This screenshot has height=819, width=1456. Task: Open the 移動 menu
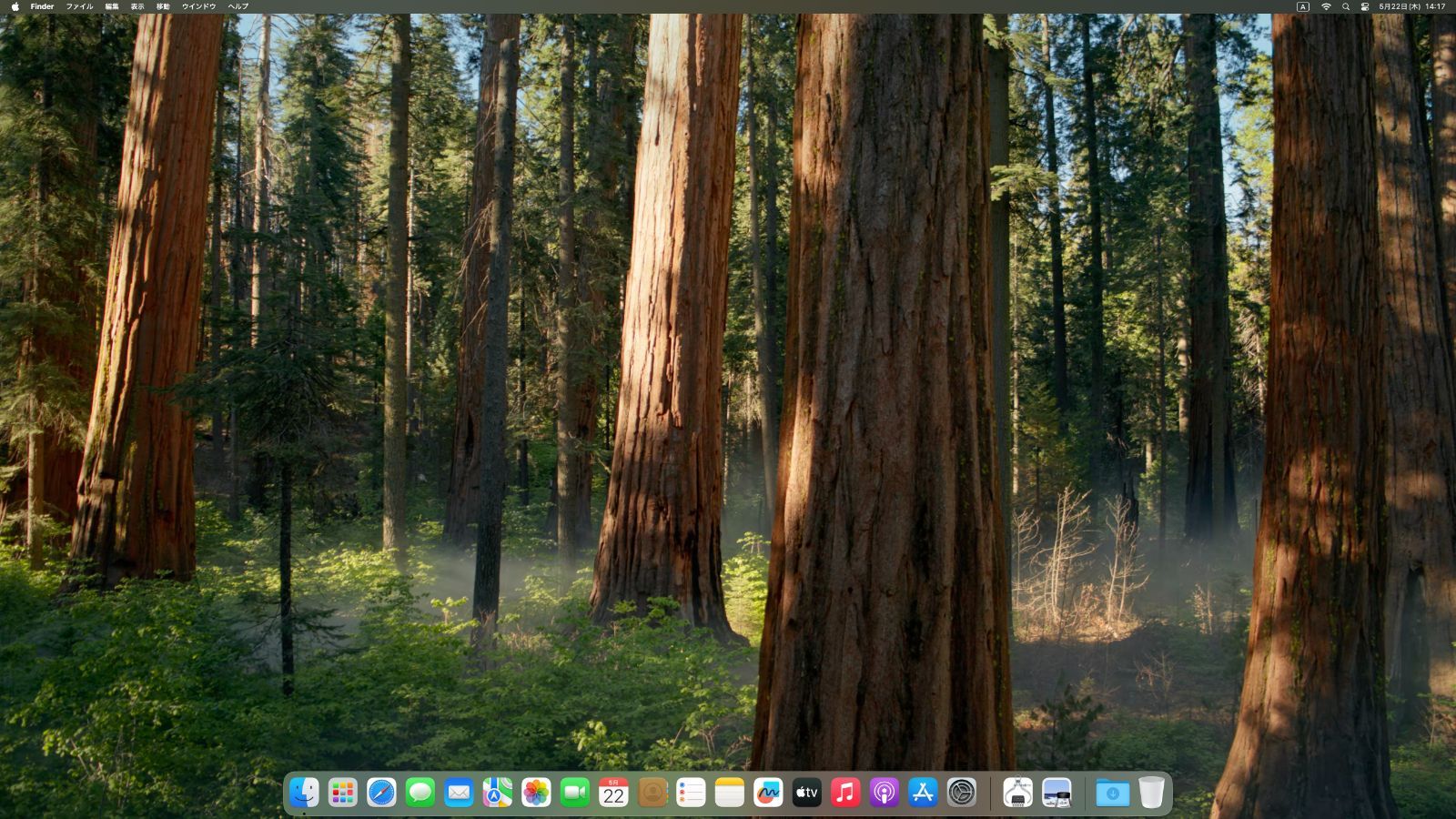[163, 6]
